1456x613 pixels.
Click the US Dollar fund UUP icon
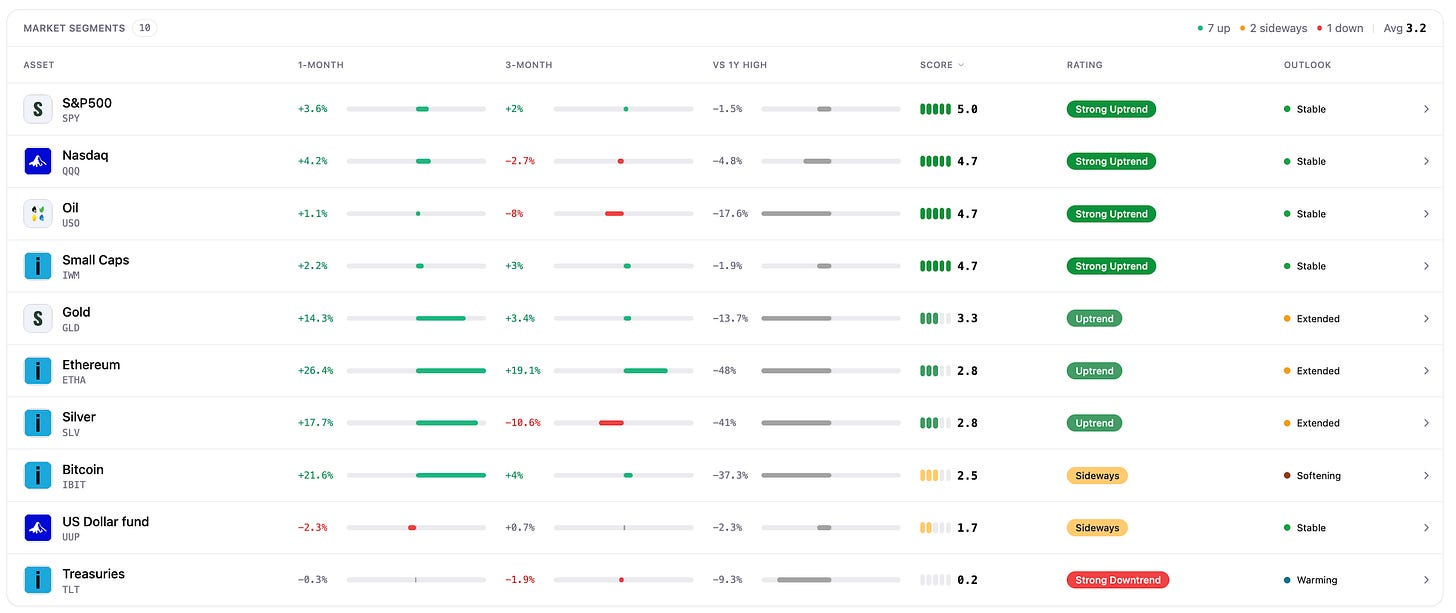tap(38, 527)
